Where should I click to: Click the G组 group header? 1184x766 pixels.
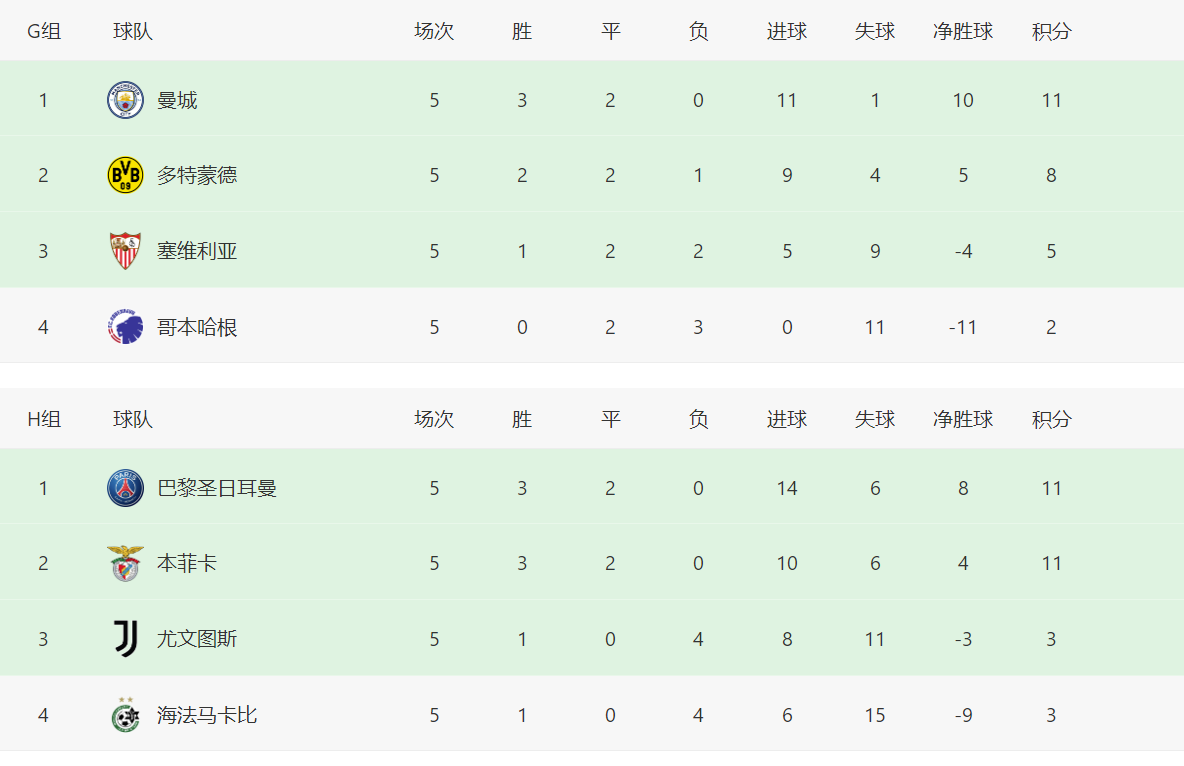pos(44,31)
